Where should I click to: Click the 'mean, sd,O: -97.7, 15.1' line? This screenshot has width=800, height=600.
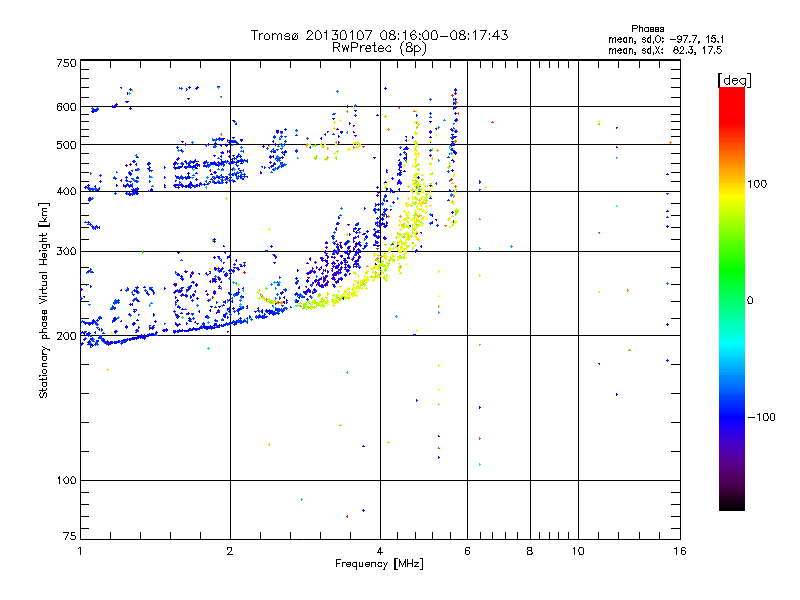tap(666, 39)
